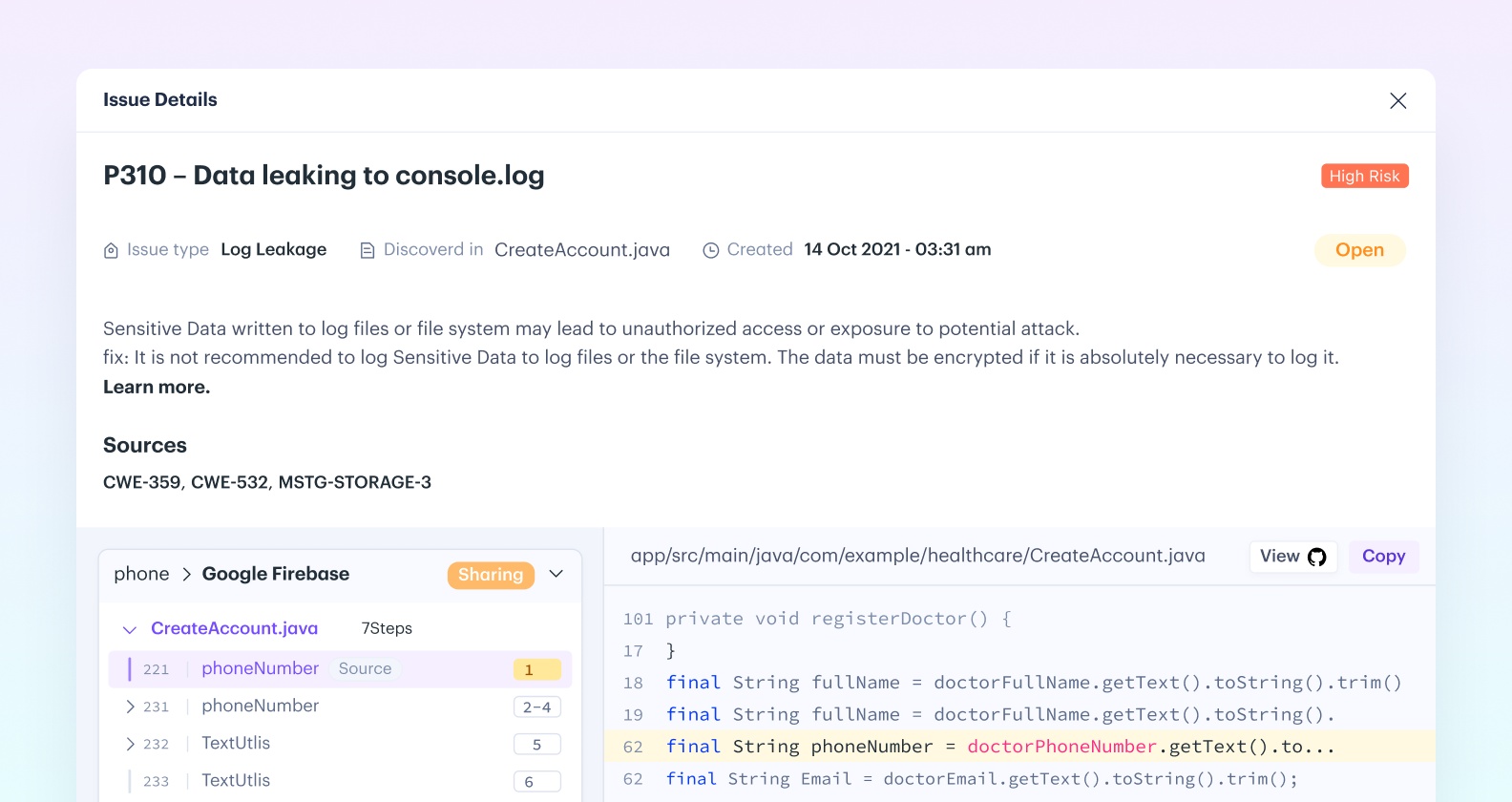The image size is (1512, 802).
Task: Click the CreateAccount.java discovered file name
Action: 582,250
